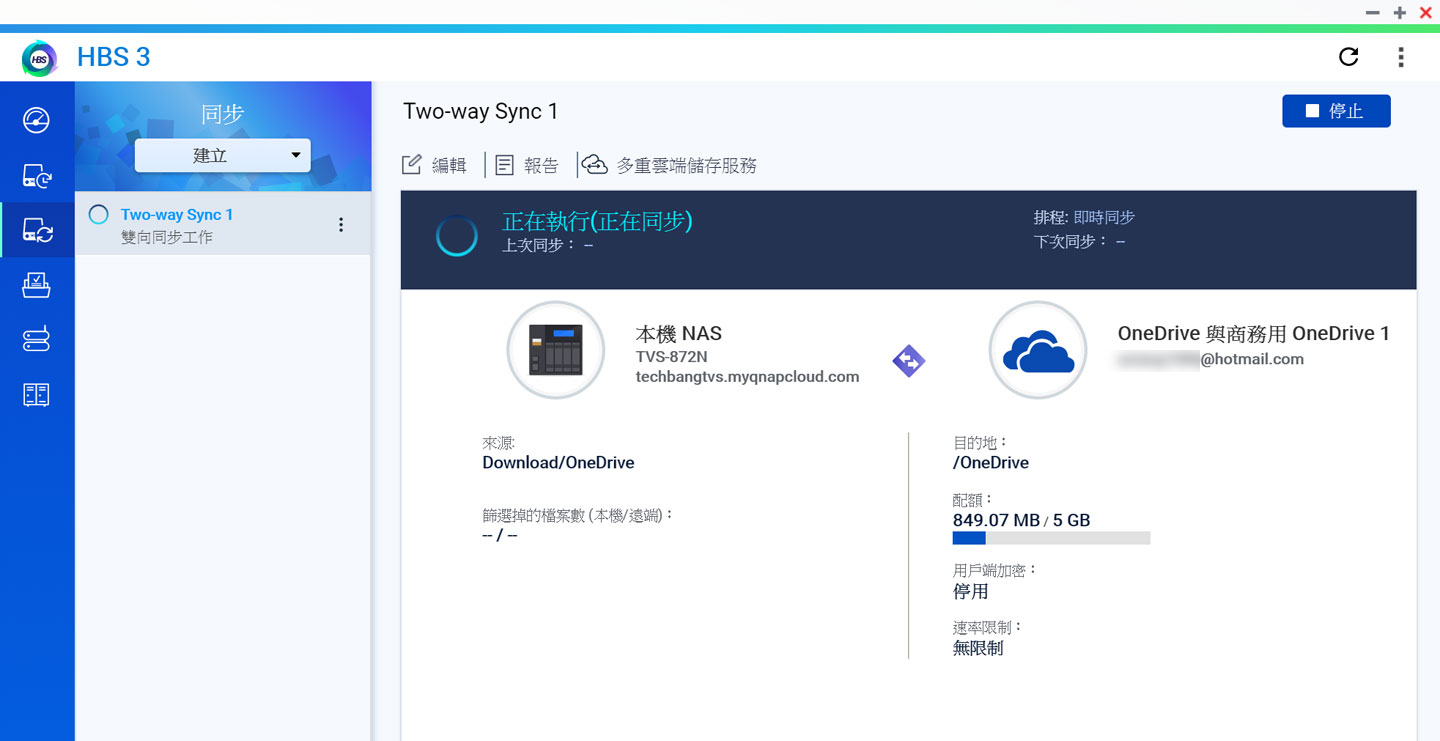
Task: Open the 報告 report for this job
Action: point(527,165)
